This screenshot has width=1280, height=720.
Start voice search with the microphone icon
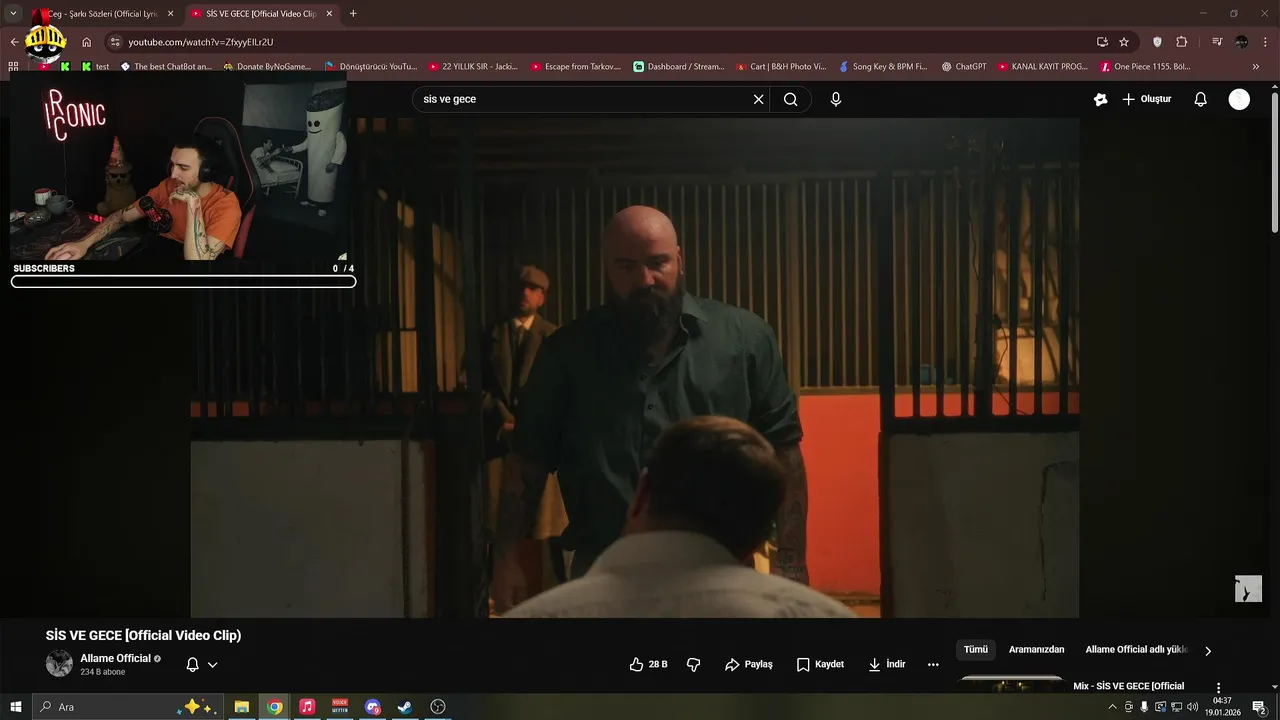(836, 99)
